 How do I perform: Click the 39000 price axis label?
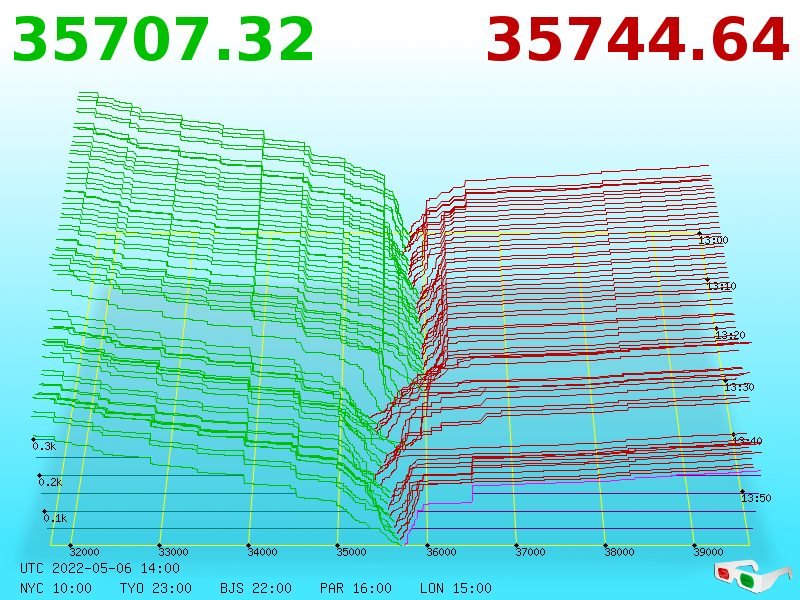click(708, 552)
